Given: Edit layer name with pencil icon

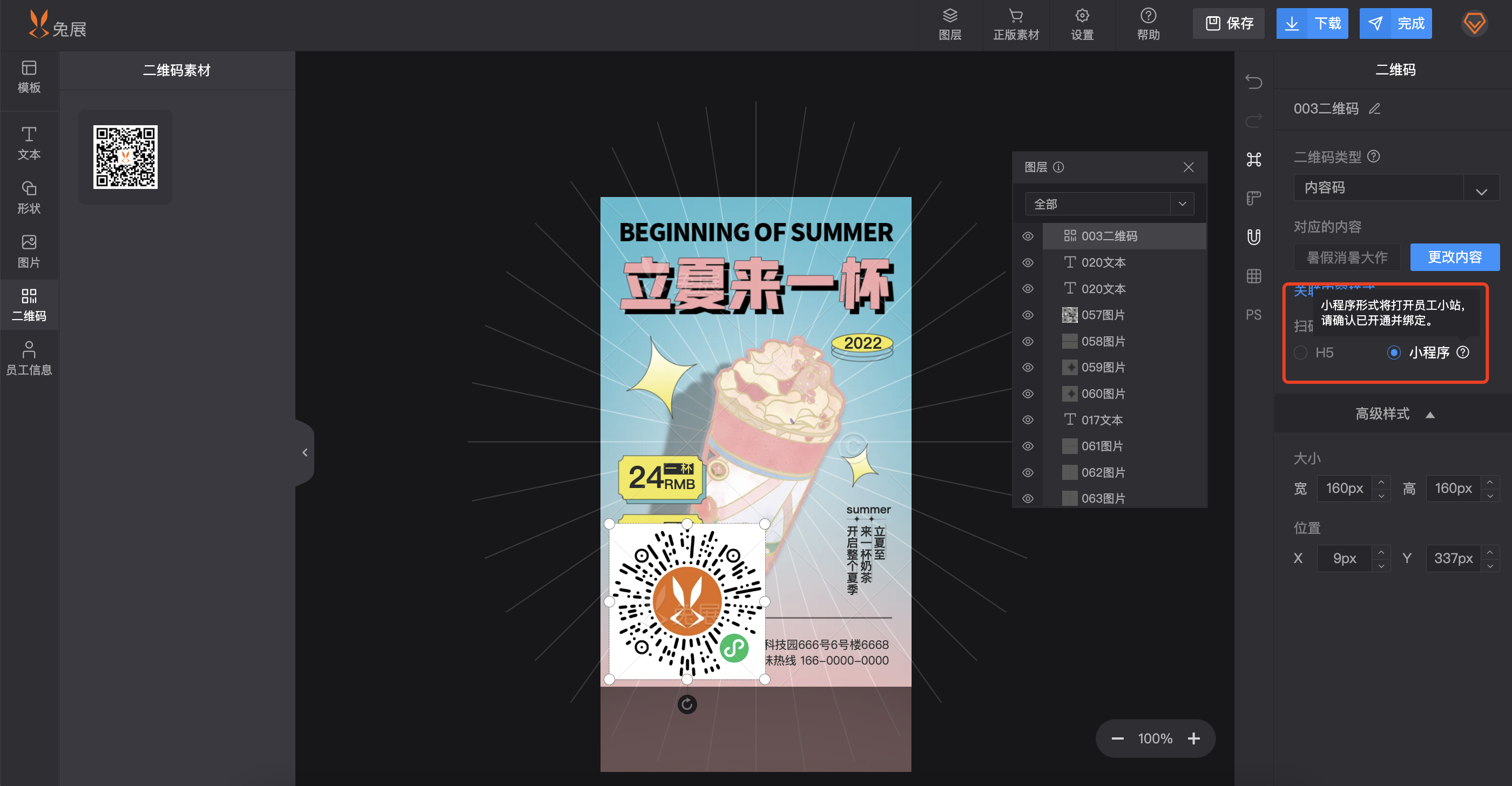Looking at the screenshot, I should (x=1374, y=109).
